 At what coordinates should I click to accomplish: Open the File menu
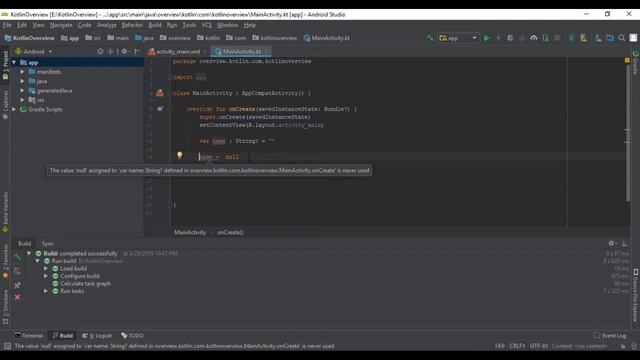pyautogui.click(x=7, y=25)
